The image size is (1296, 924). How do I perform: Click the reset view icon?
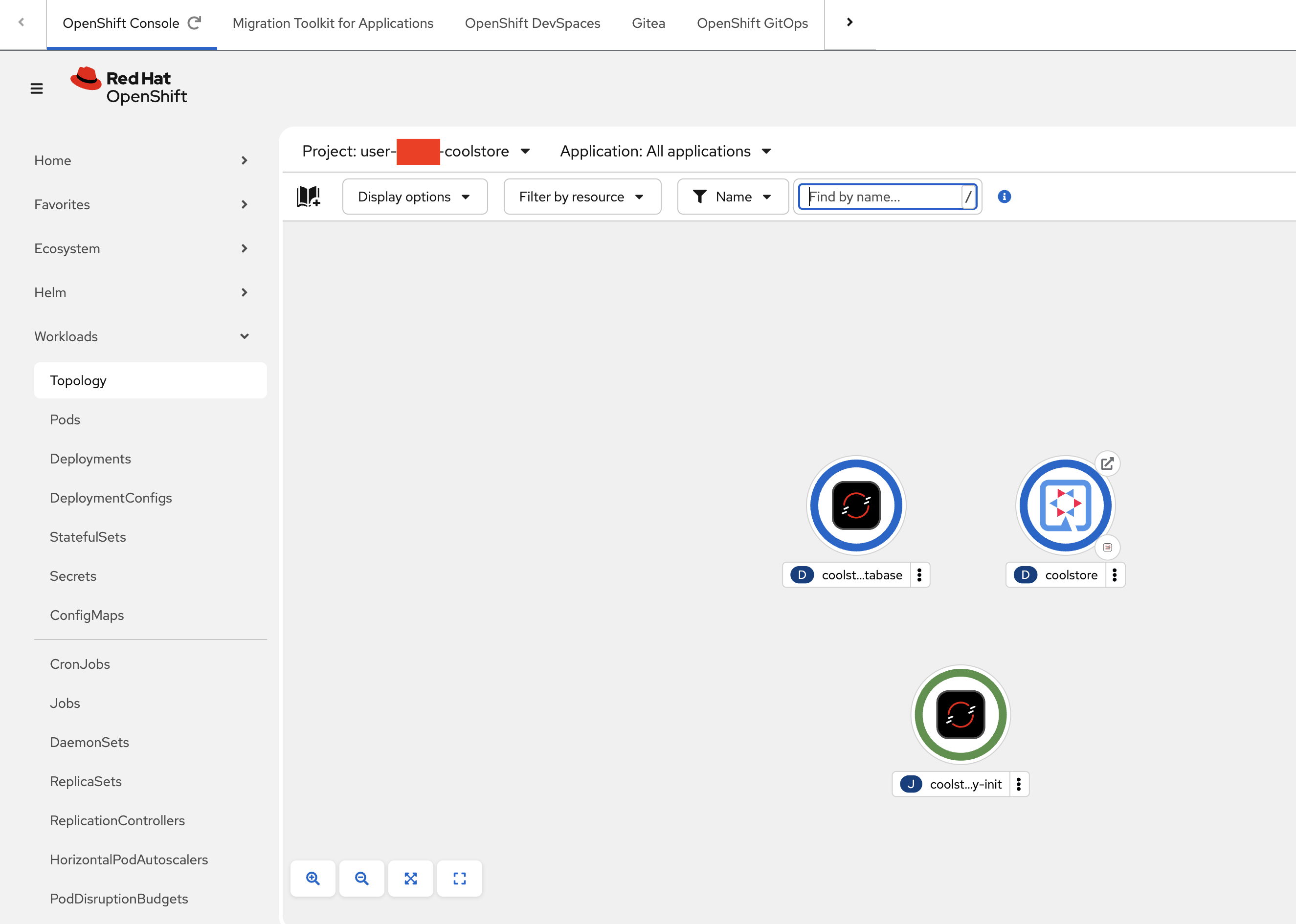459,879
